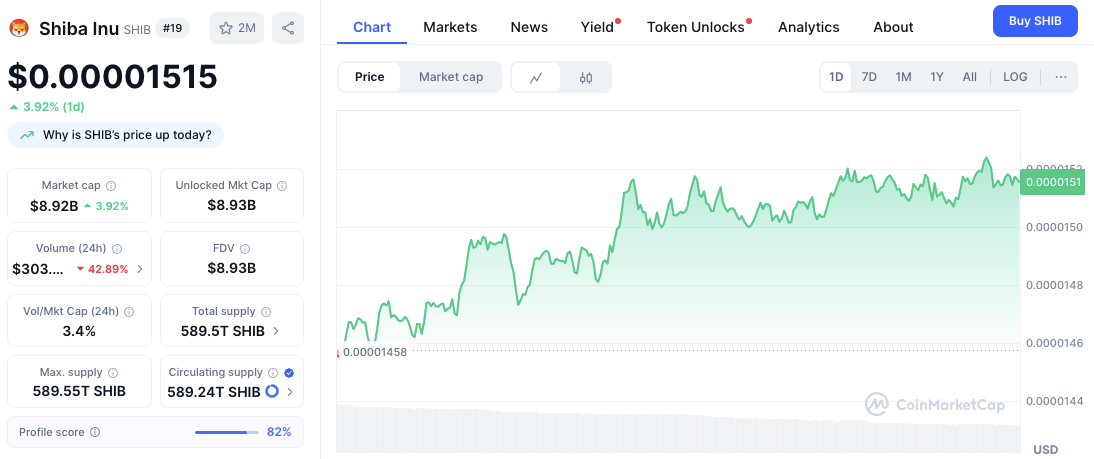Set chart range to 1M

coord(904,77)
